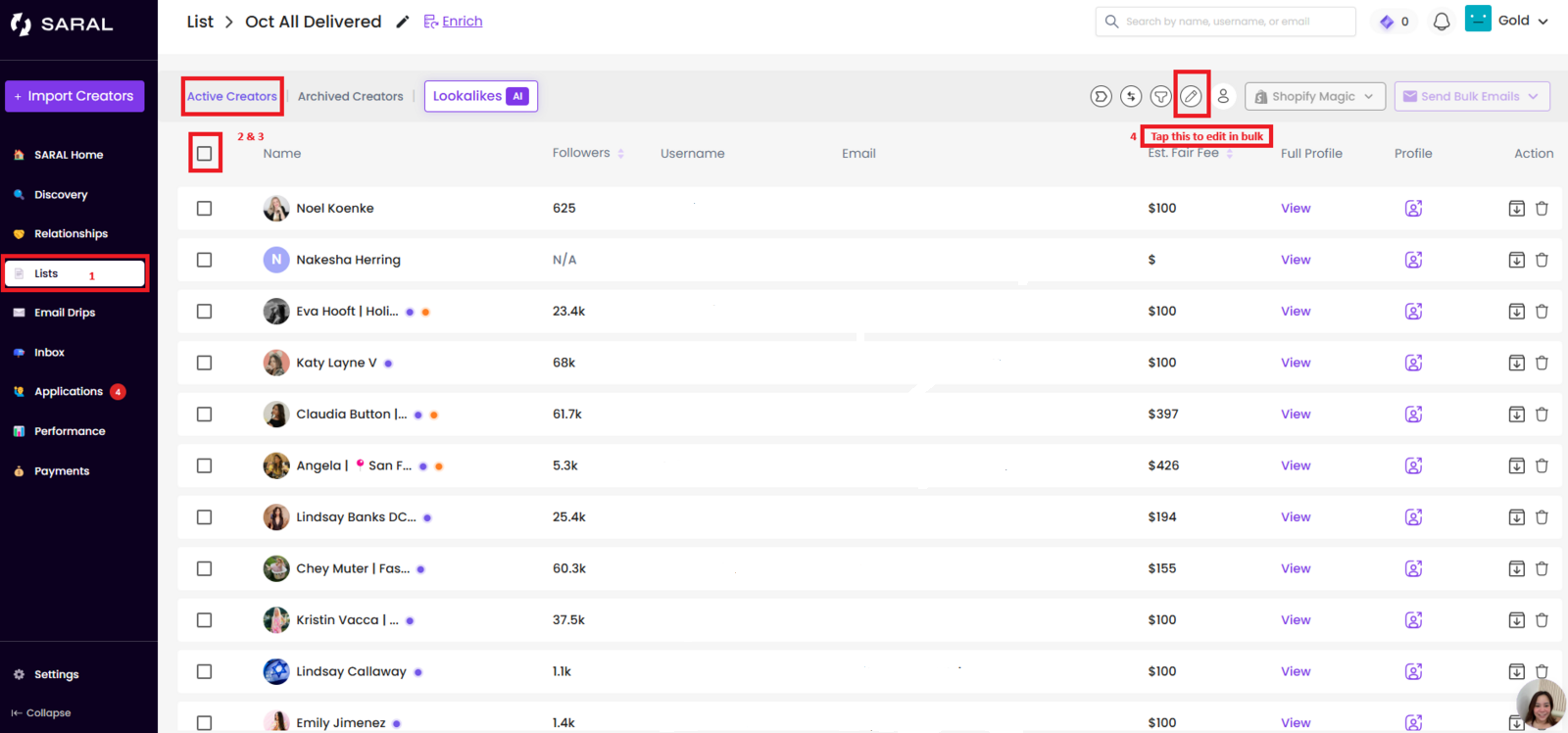
Task: Click the credits diamond icon showing 0
Action: click(1387, 22)
